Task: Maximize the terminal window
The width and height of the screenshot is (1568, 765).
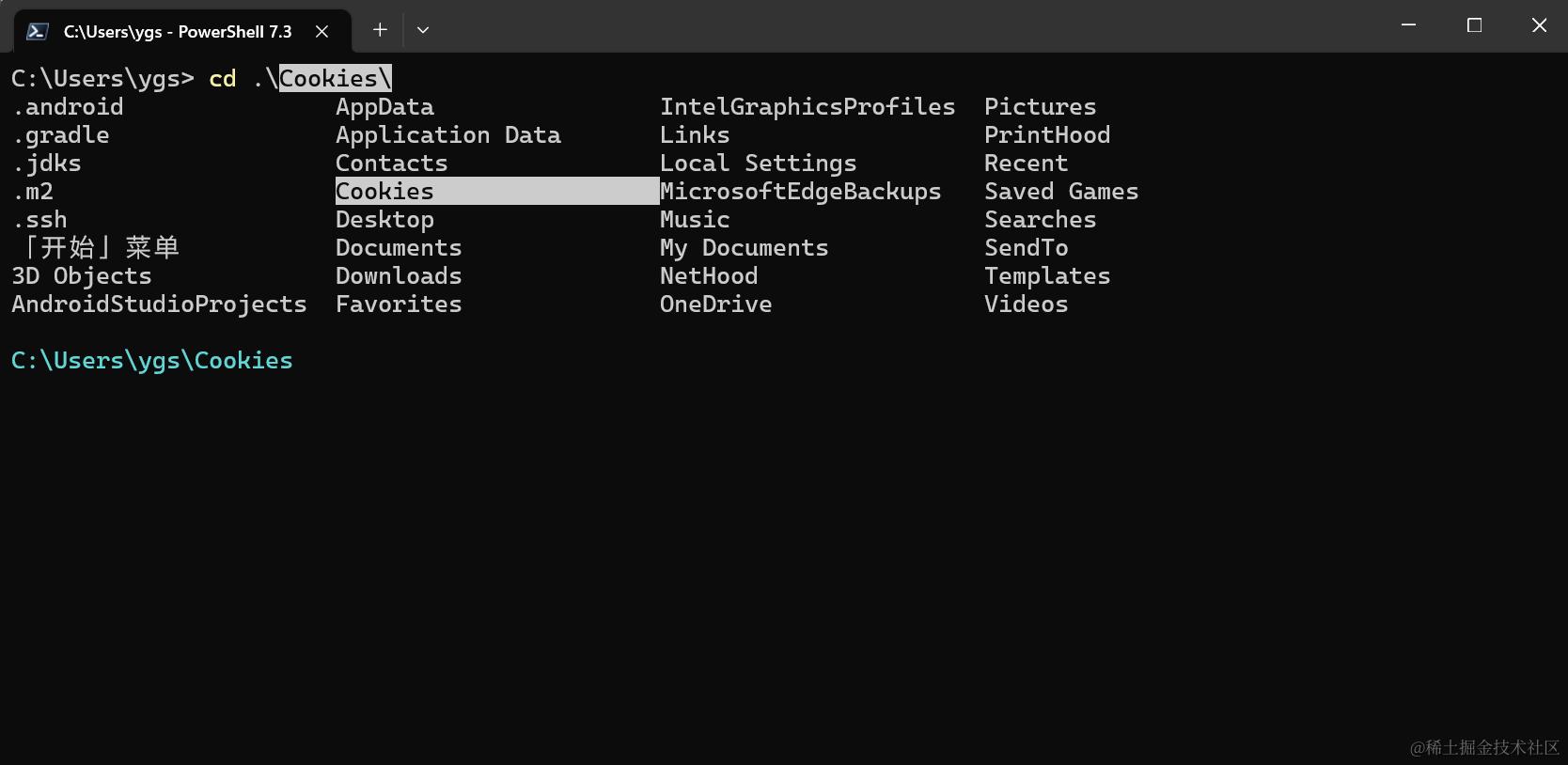Action: pos(1474,25)
